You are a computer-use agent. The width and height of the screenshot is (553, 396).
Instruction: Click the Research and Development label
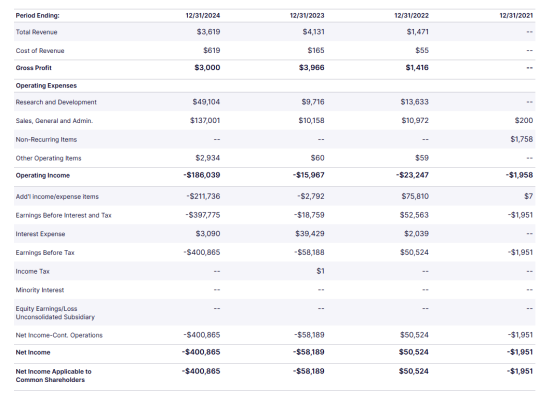pyautogui.click(x=56, y=102)
